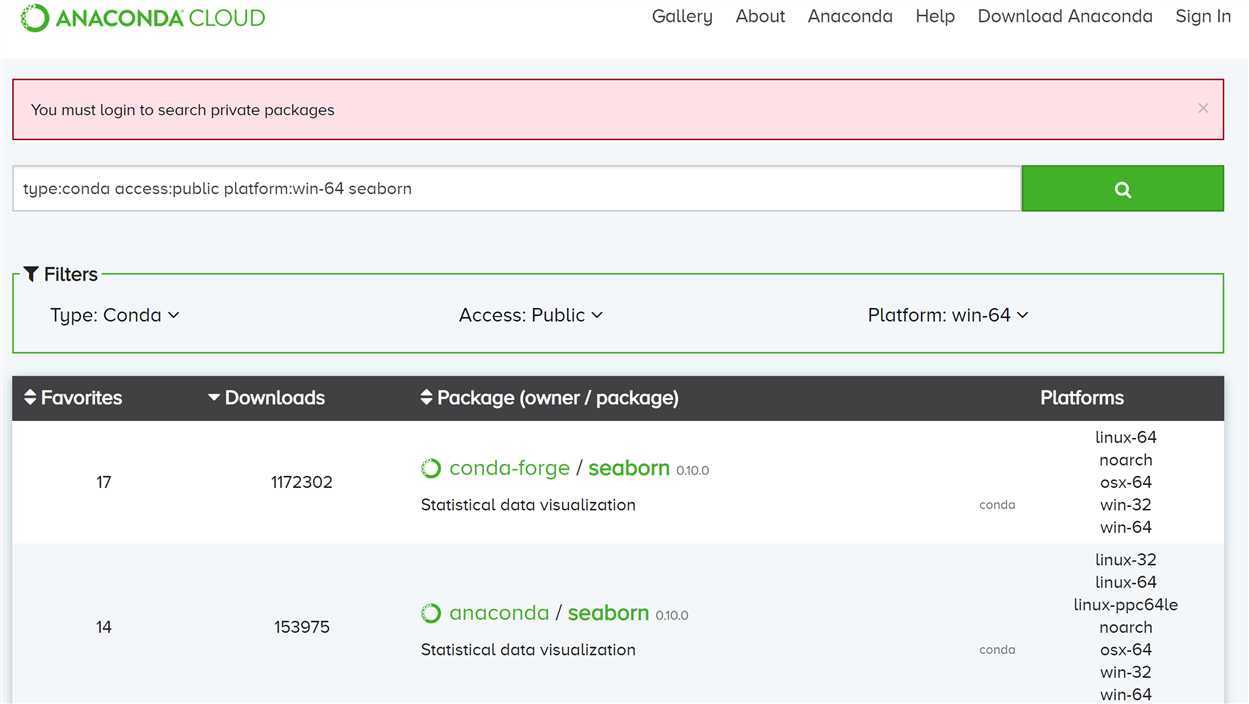Open the Access: Public filter dropdown
The image size is (1249, 704).
[531, 315]
